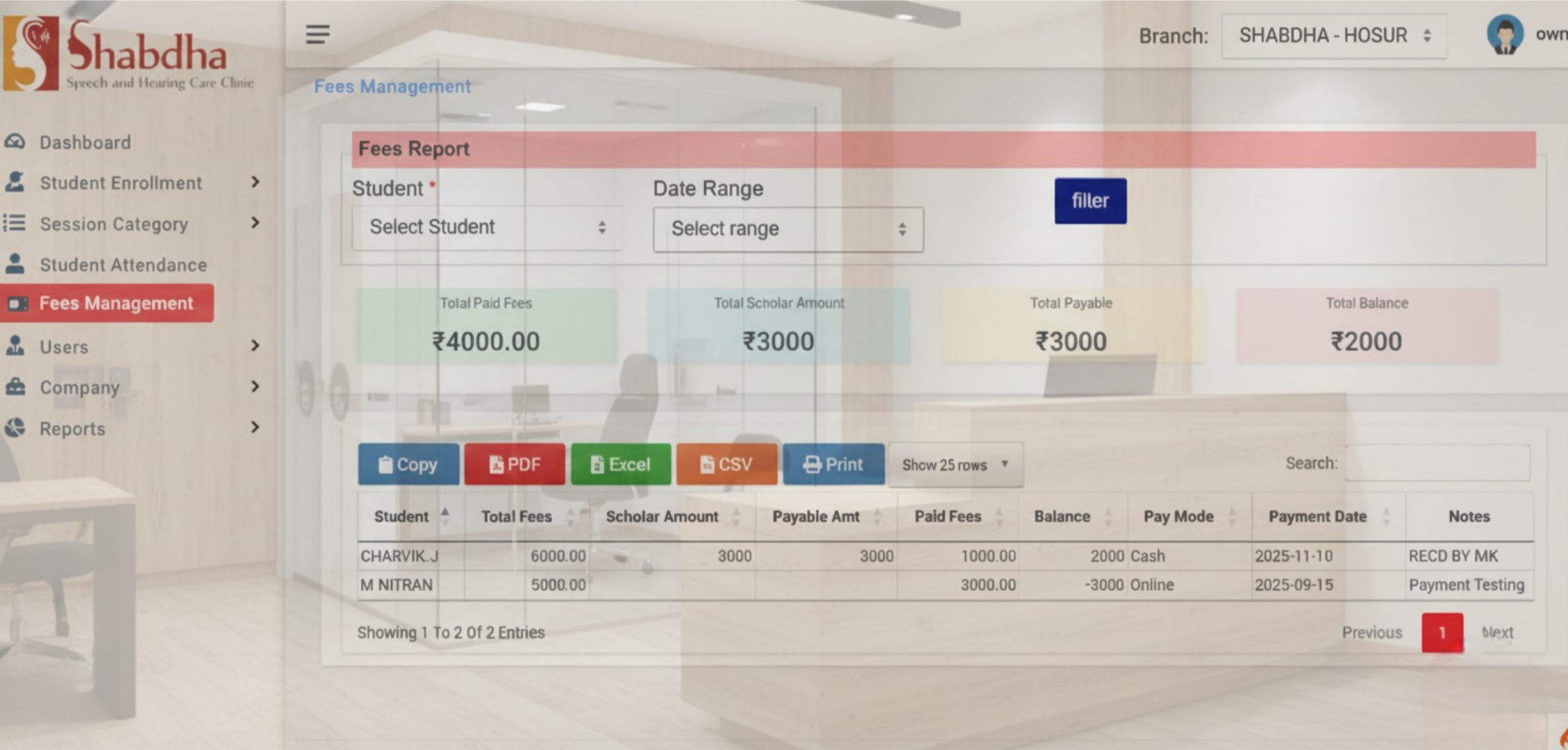1568x750 pixels.
Task: Open the Show 25 rows dropdown
Action: 955,465
